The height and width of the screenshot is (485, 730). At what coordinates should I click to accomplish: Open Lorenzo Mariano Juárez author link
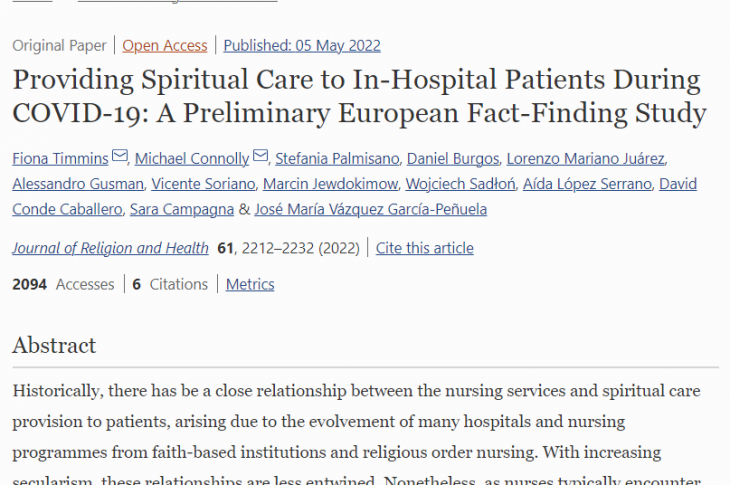coord(585,158)
